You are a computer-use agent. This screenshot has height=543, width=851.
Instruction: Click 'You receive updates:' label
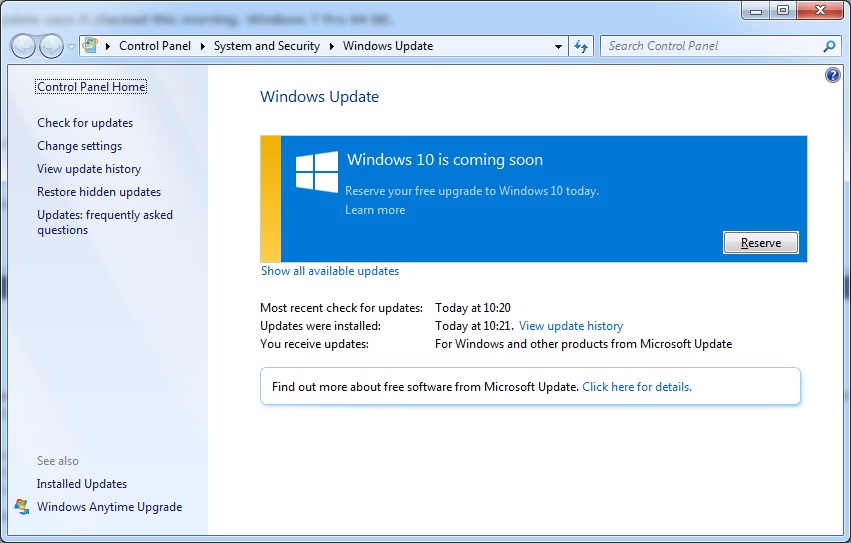314,344
